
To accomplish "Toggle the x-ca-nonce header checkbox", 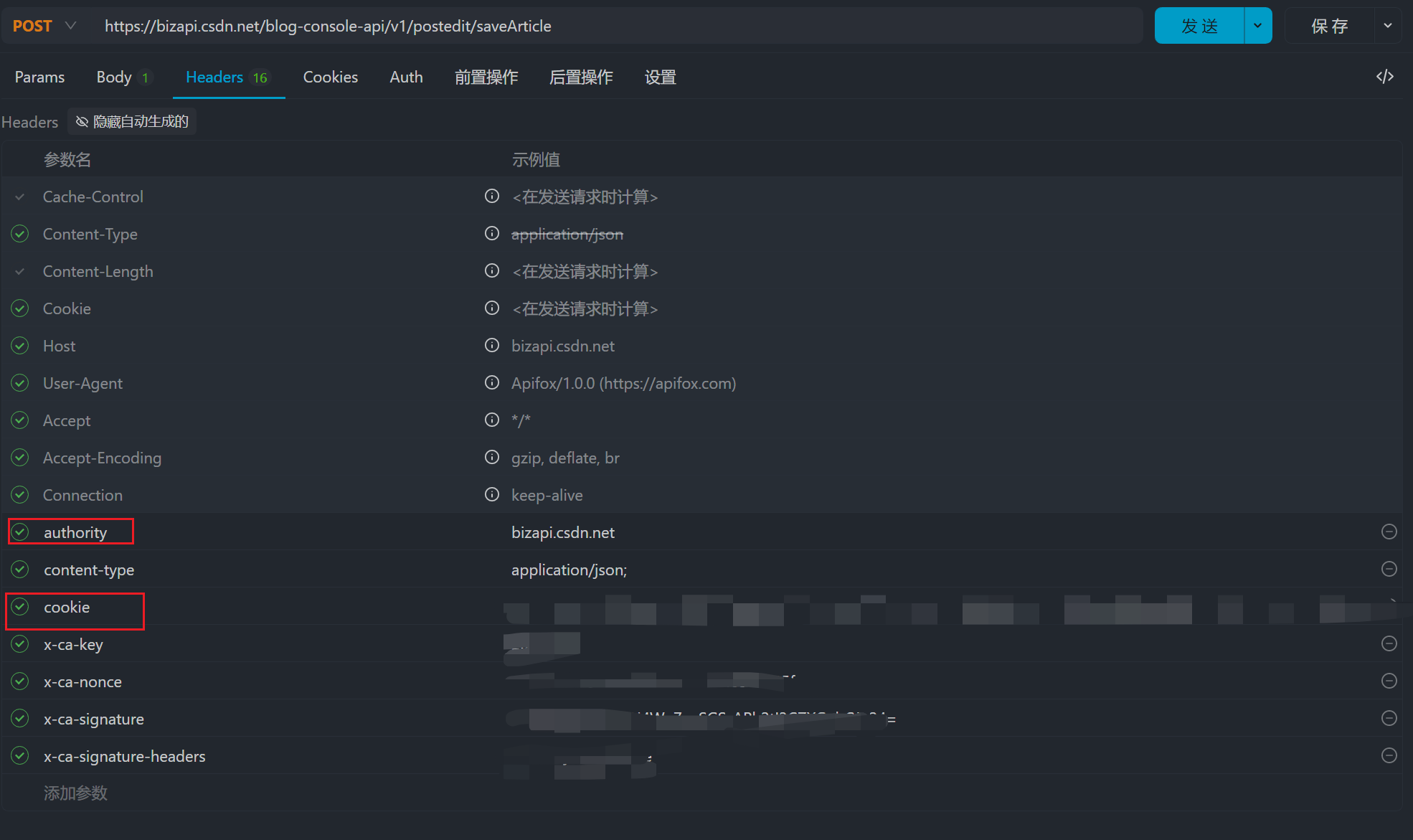I will (x=19, y=681).
